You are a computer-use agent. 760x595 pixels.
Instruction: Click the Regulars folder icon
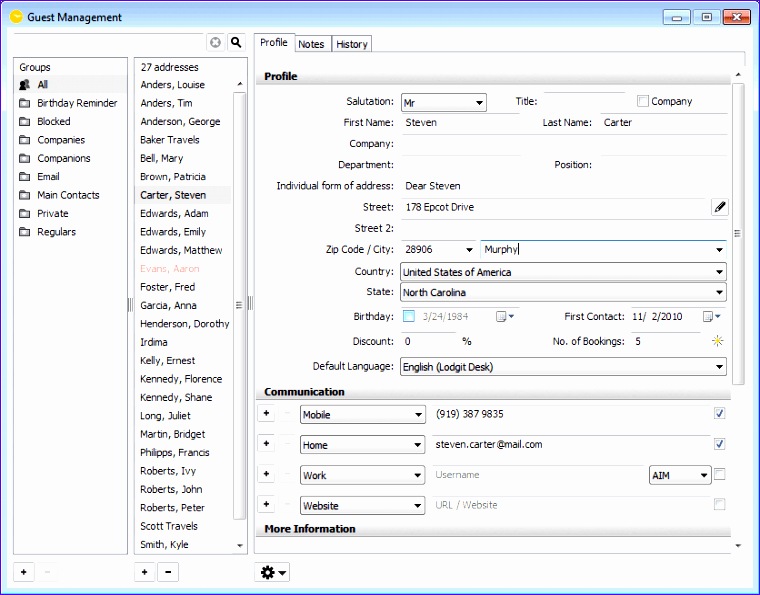(x=24, y=232)
